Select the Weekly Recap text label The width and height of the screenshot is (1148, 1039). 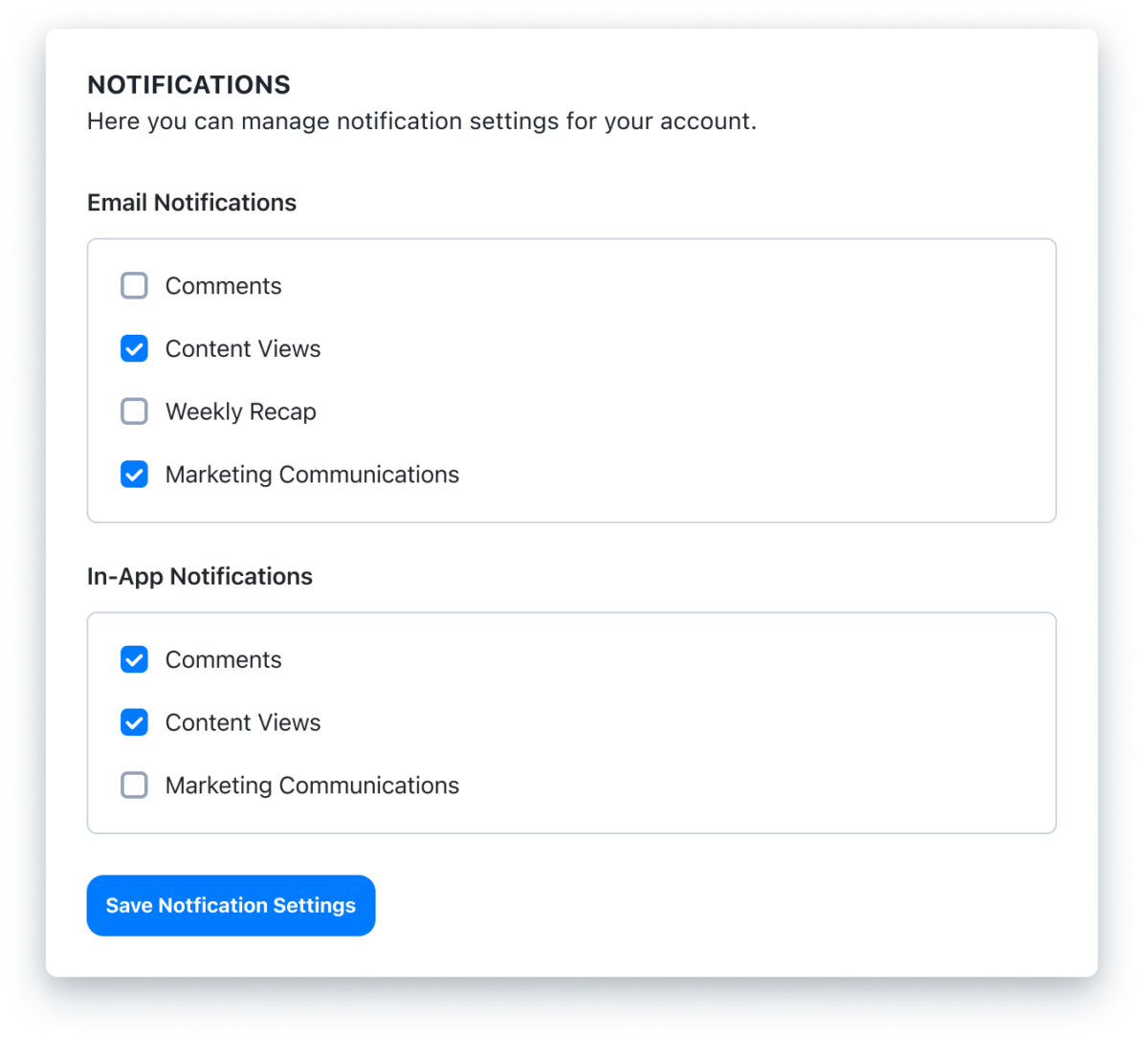(x=240, y=411)
